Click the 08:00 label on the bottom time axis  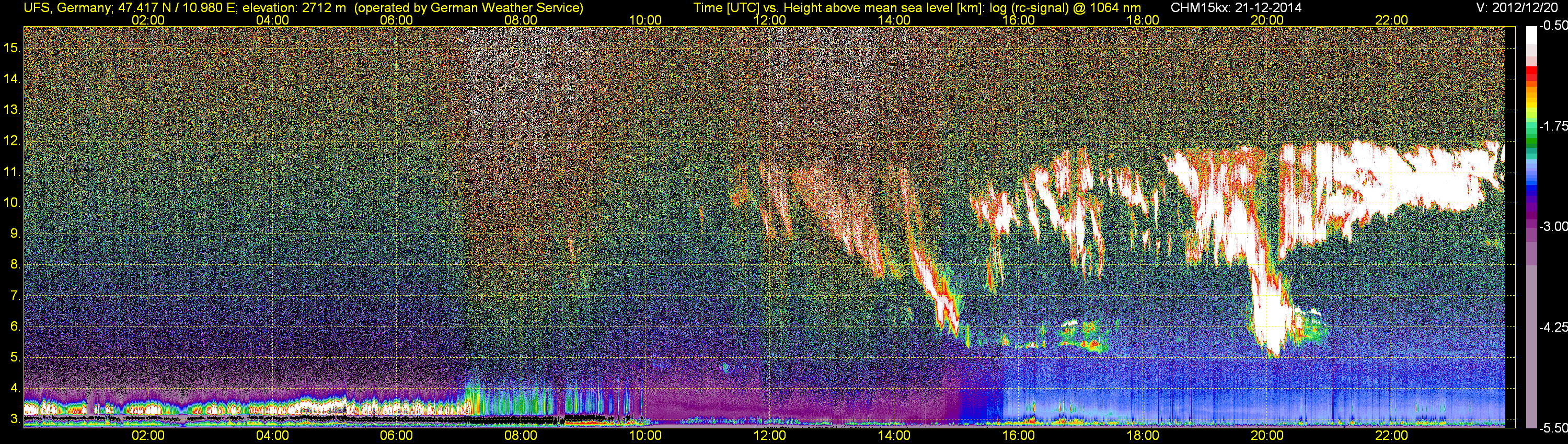[x=521, y=436]
